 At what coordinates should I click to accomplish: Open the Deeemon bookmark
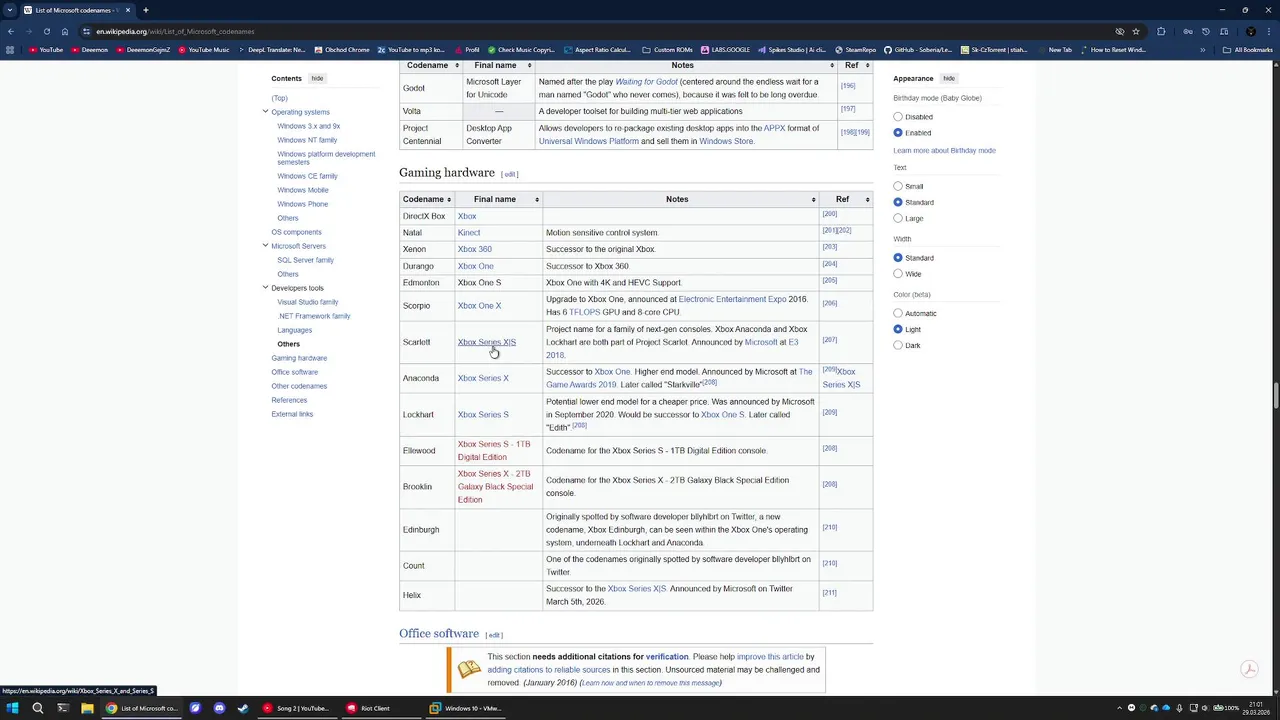point(89,49)
